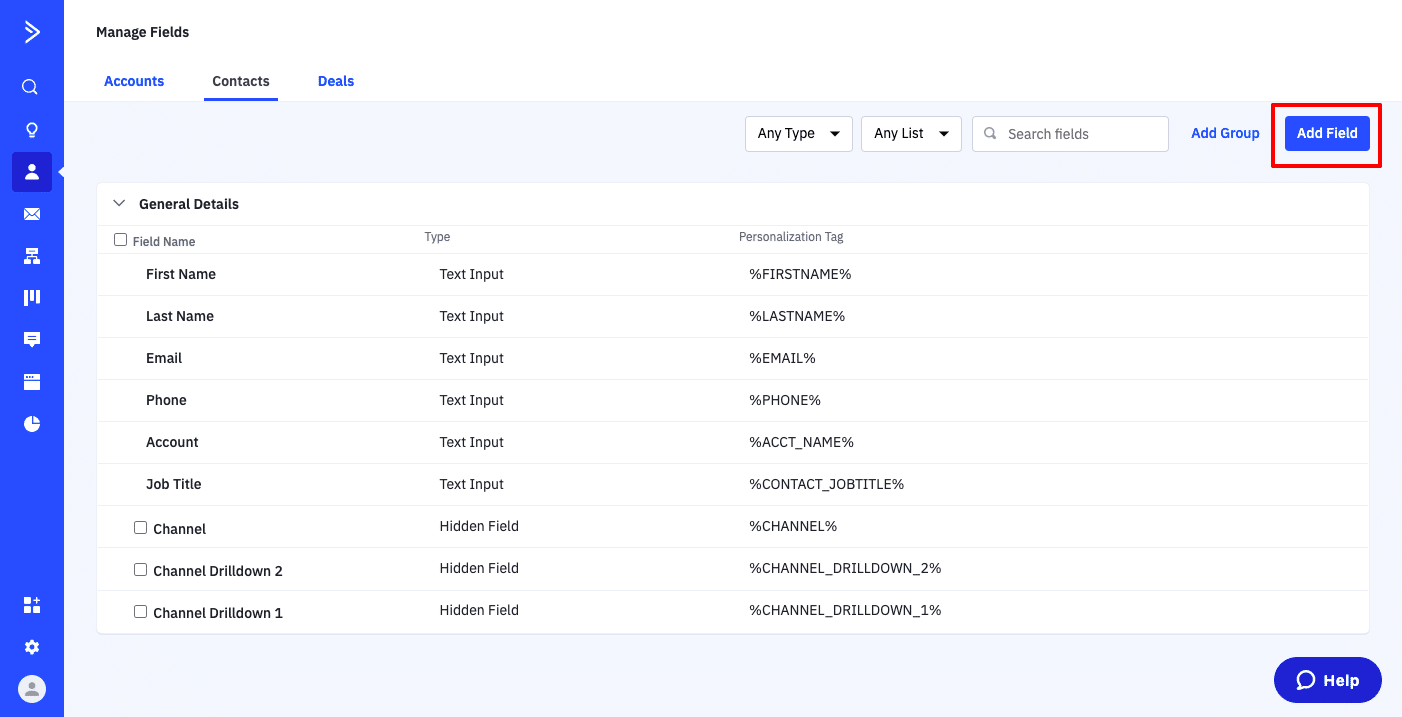Click the %LASTNAME% personalization tag

coord(797,316)
